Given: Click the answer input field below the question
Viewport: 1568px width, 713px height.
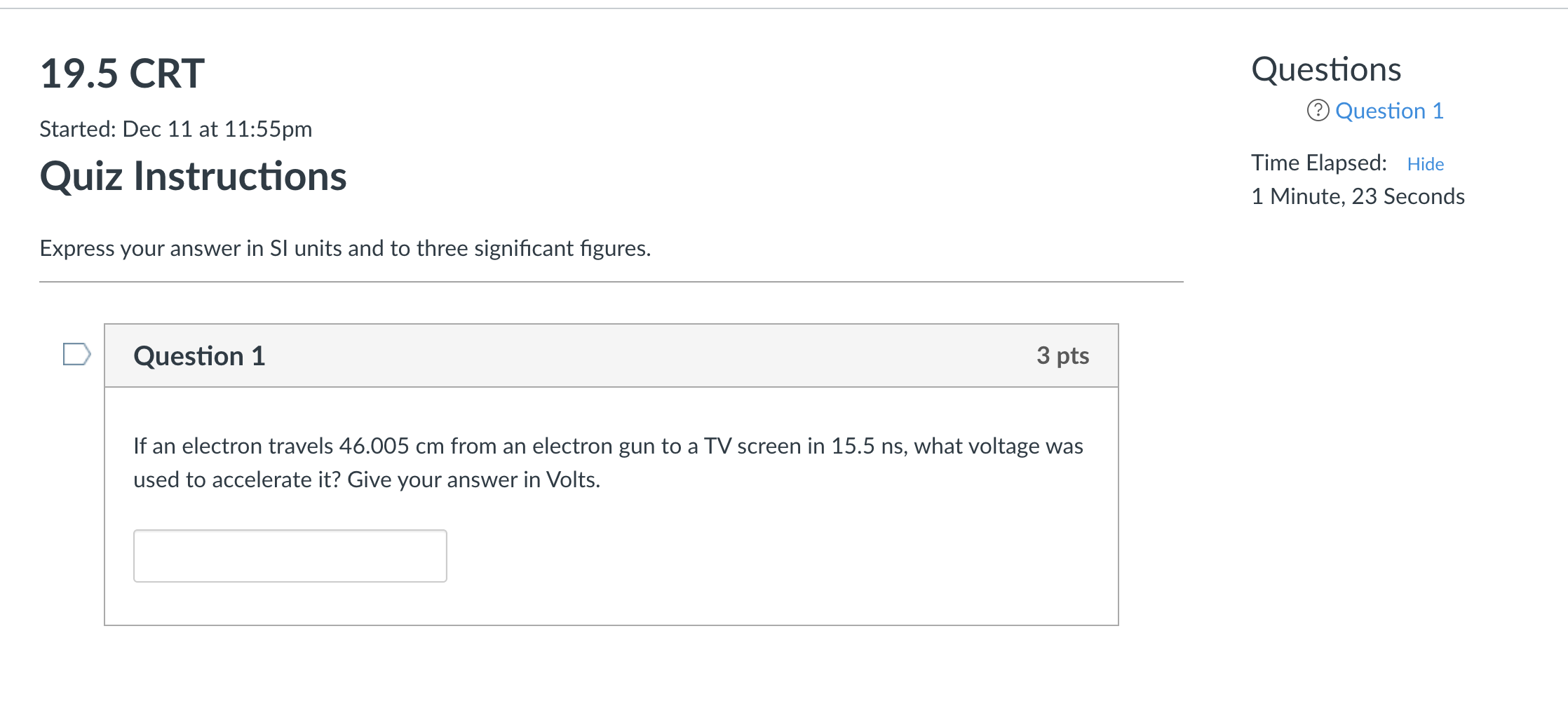Looking at the screenshot, I should [289, 555].
